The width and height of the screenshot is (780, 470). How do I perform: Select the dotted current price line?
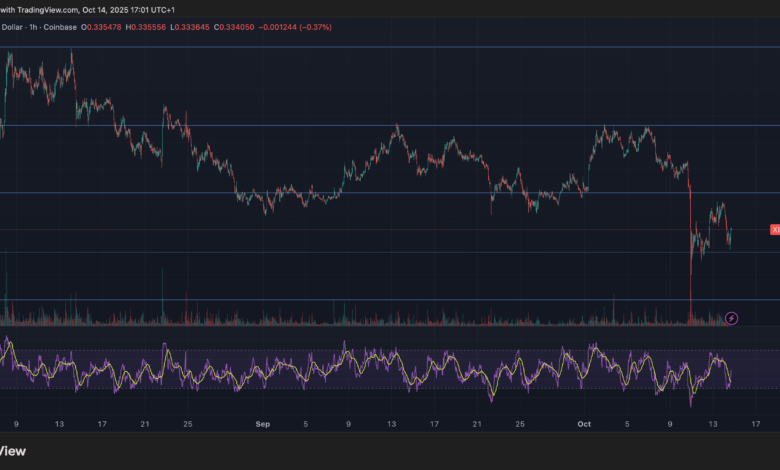click(500, 230)
